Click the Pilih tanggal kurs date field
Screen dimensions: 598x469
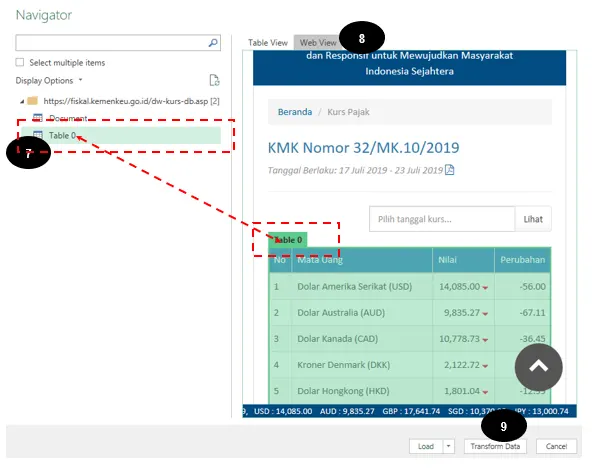point(442,219)
